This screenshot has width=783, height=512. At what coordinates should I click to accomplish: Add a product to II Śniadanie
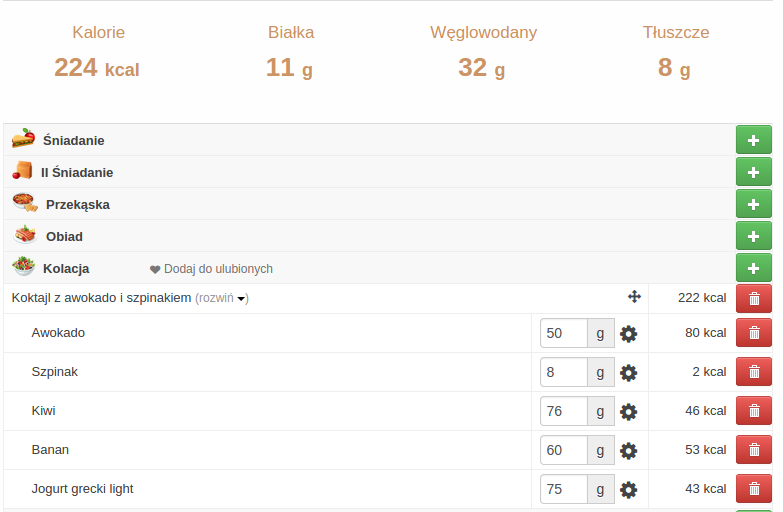pos(754,172)
